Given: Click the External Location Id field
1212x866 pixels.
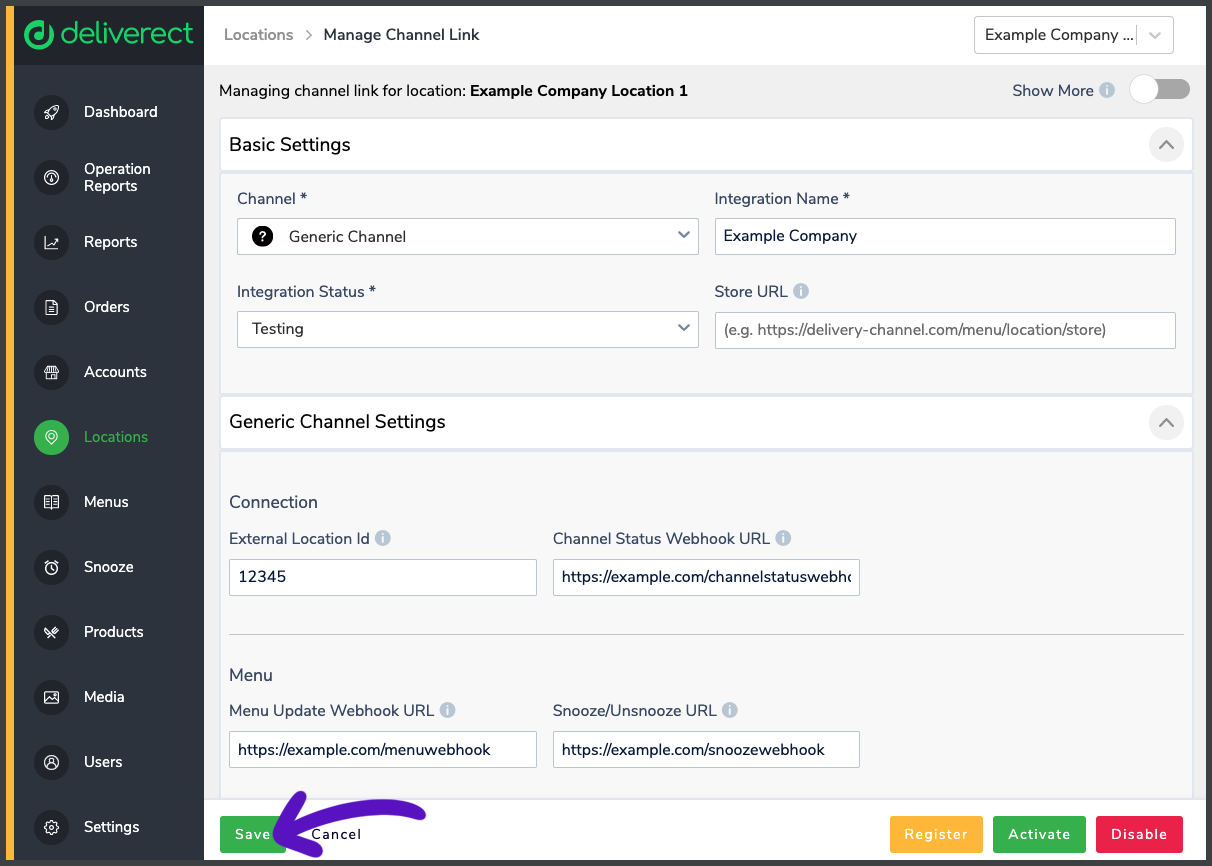Looking at the screenshot, I should pos(383,577).
